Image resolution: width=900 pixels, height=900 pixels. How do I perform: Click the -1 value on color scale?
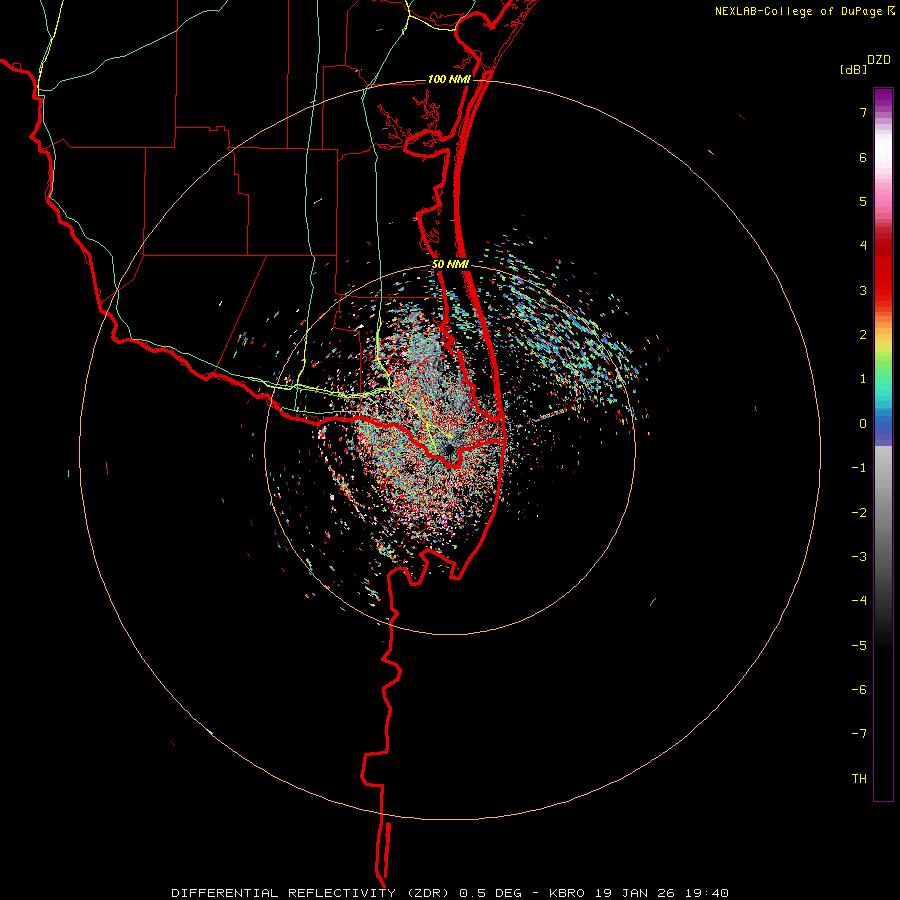[859, 468]
